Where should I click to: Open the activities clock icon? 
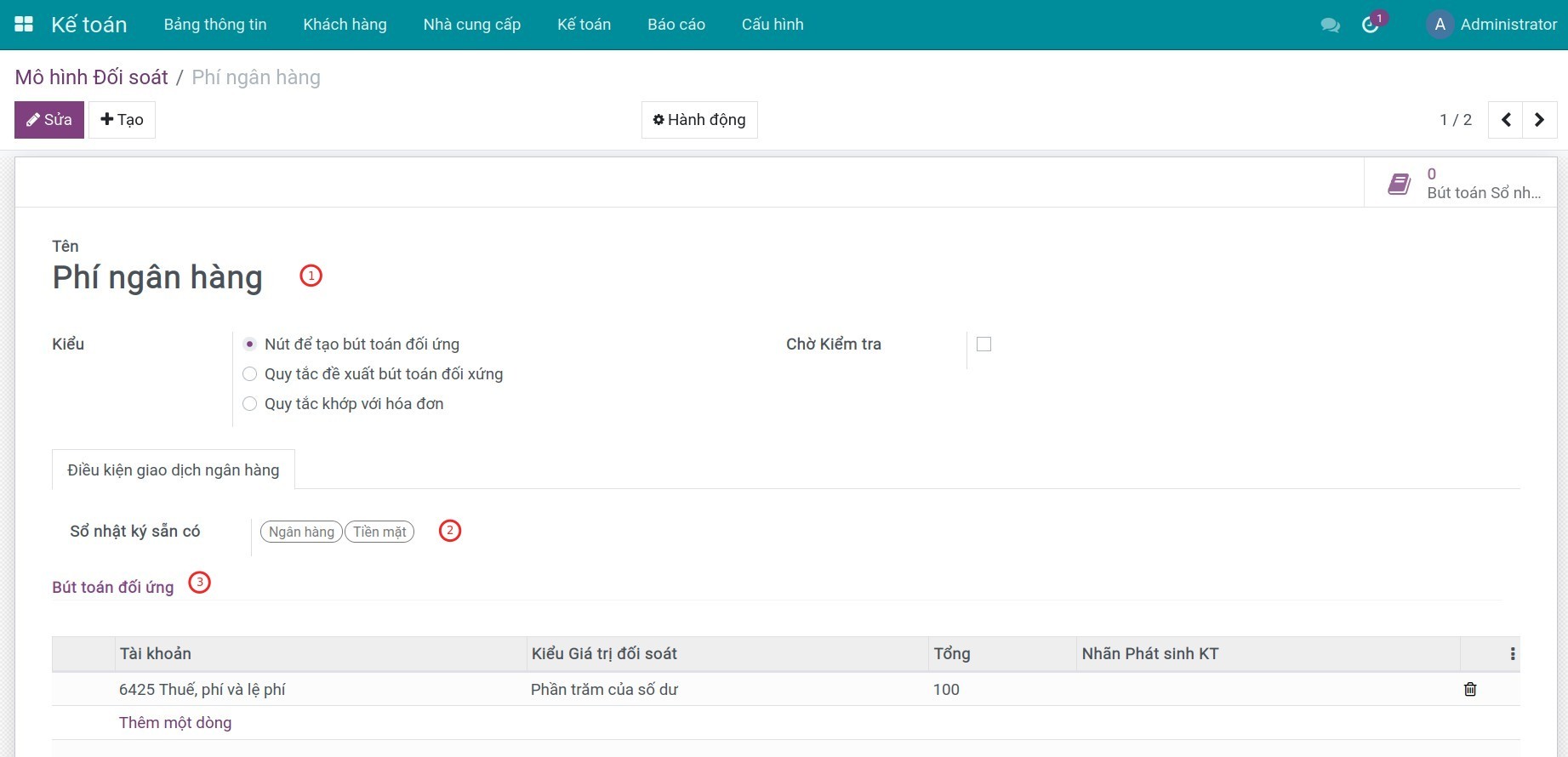click(x=1370, y=25)
